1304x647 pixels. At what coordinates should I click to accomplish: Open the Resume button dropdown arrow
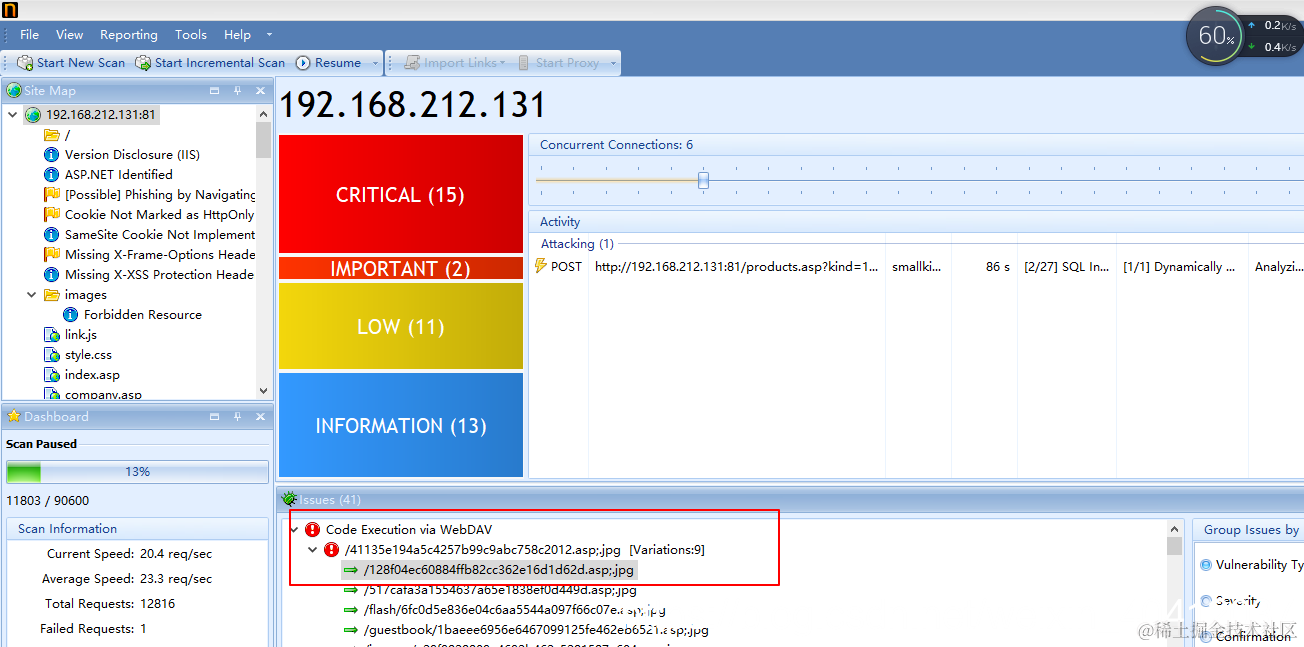tap(375, 63)
